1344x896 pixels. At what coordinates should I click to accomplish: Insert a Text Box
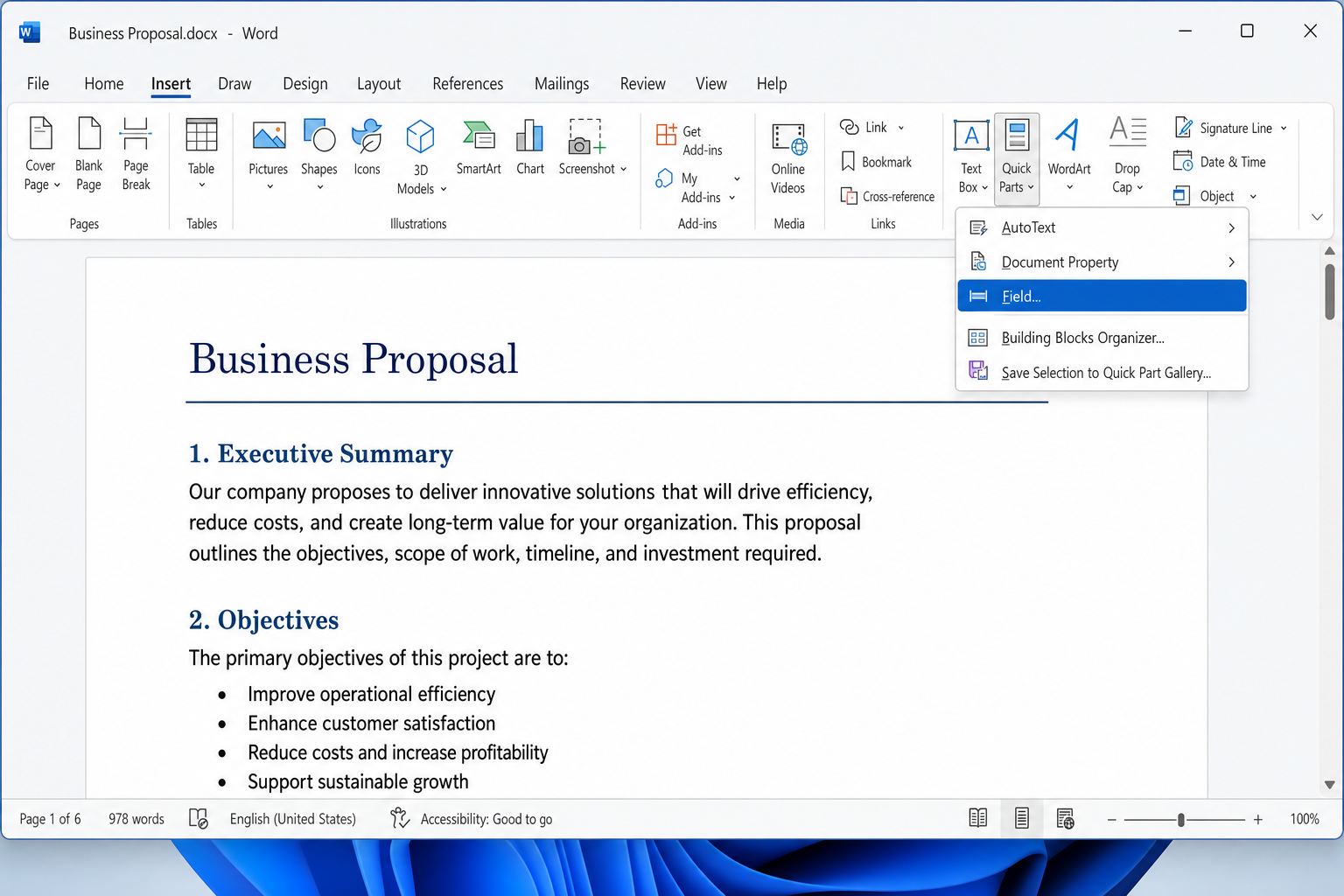[972, 156]
